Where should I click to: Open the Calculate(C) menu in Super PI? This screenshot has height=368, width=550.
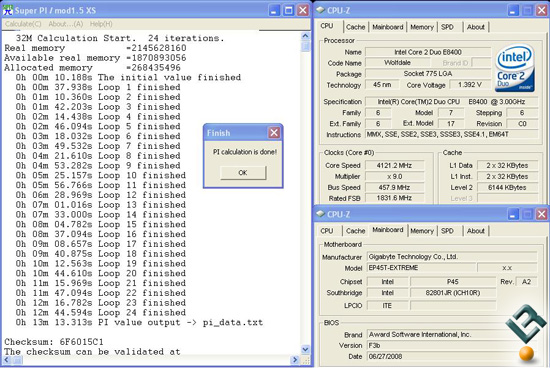23,24
